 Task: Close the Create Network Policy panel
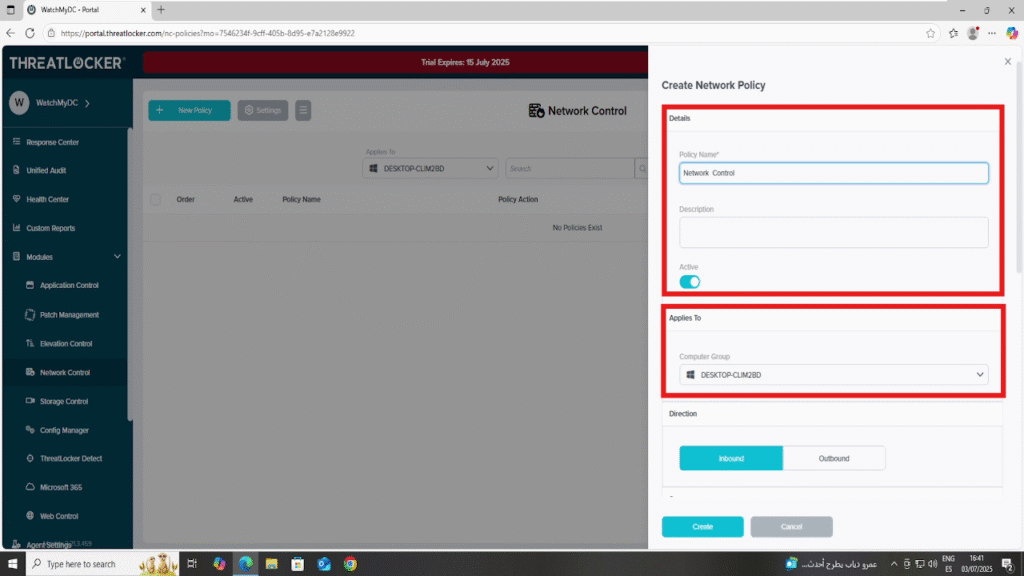click(1008, 61)
